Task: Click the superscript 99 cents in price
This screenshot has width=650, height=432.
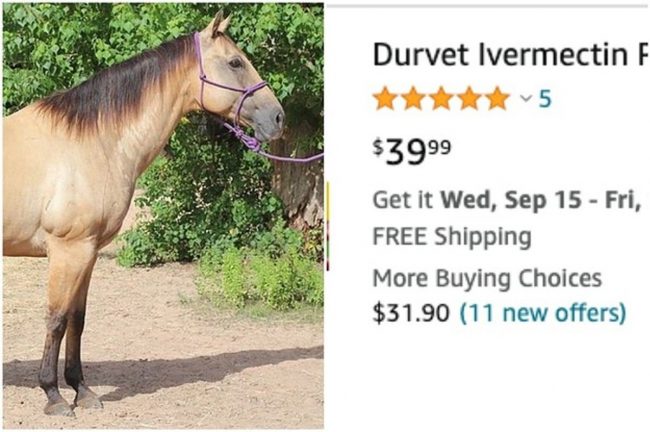Action: click(x=439, y=147)
